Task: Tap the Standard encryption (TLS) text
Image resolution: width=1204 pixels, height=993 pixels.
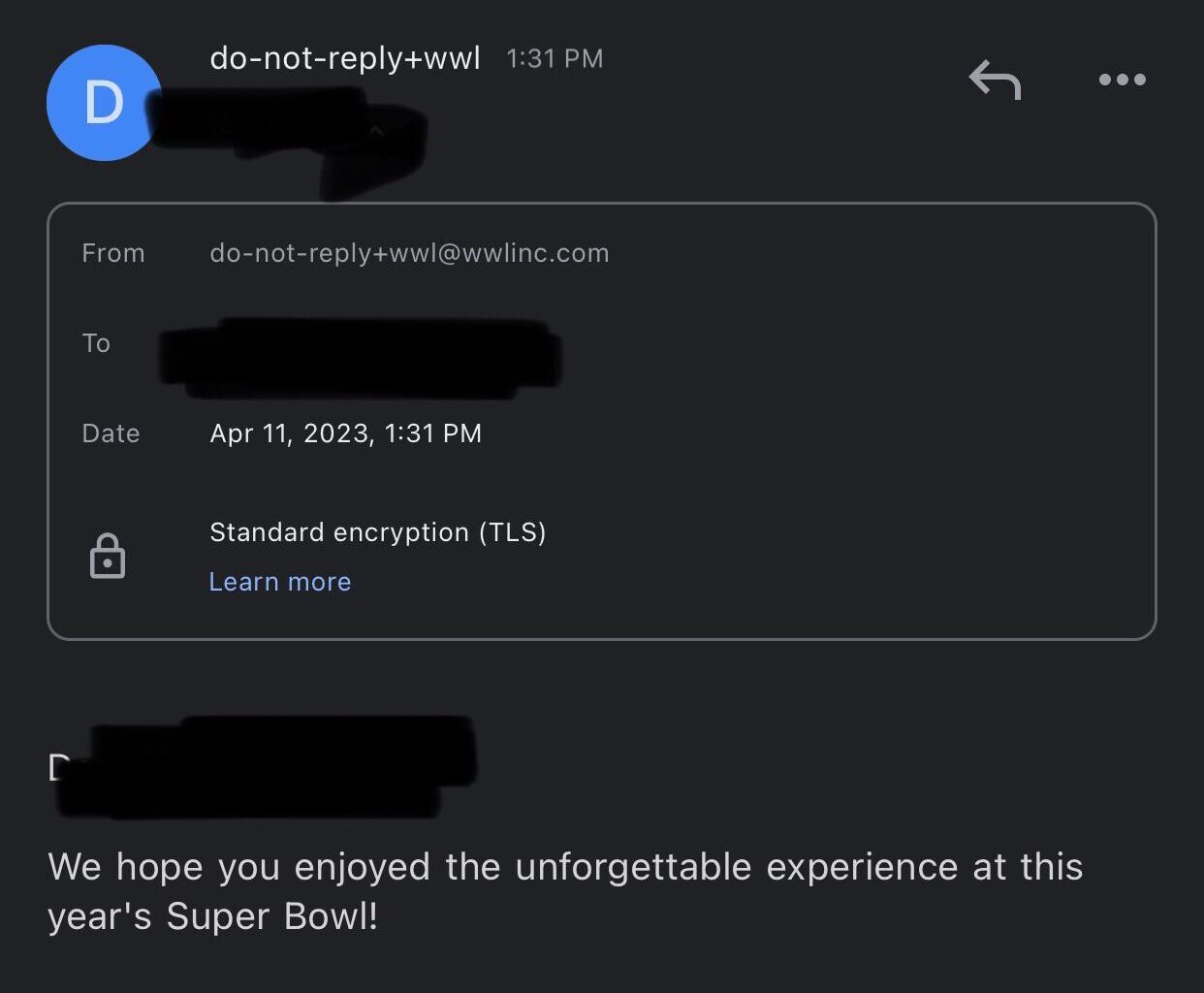Action: pyautogui.click(x=378, y=532)
